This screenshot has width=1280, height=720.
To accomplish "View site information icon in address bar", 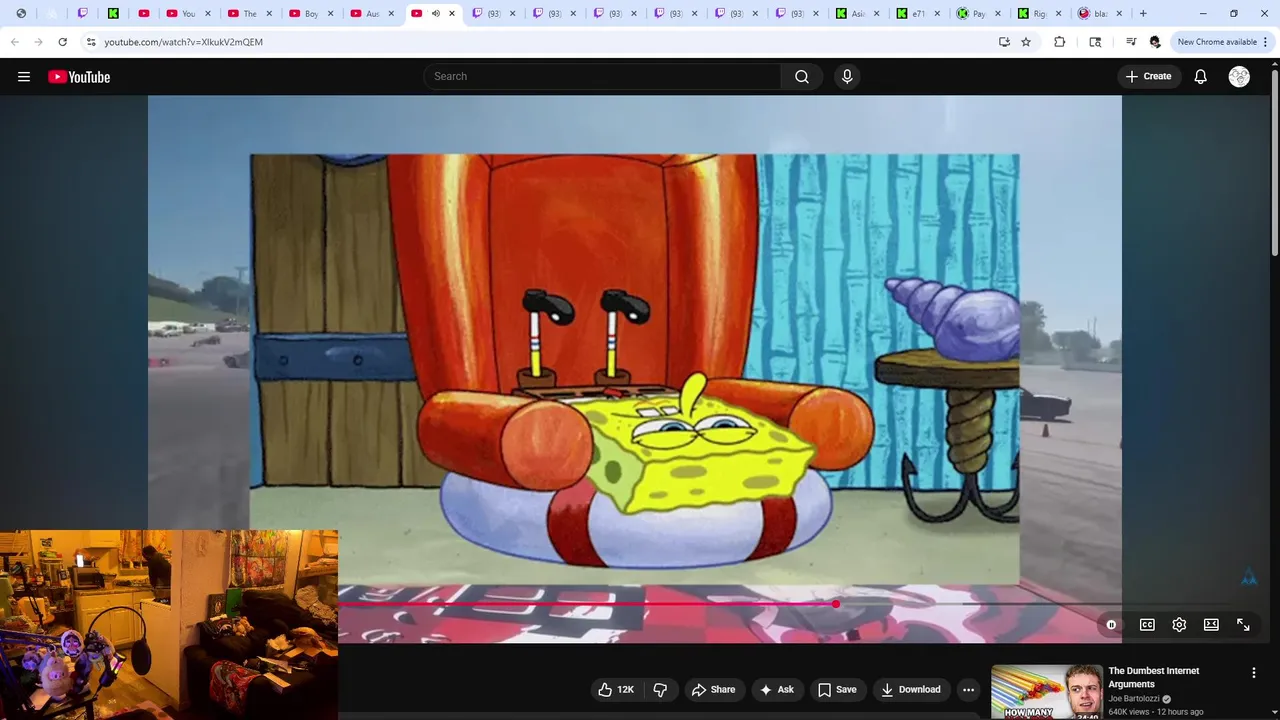I will (91, 42).
